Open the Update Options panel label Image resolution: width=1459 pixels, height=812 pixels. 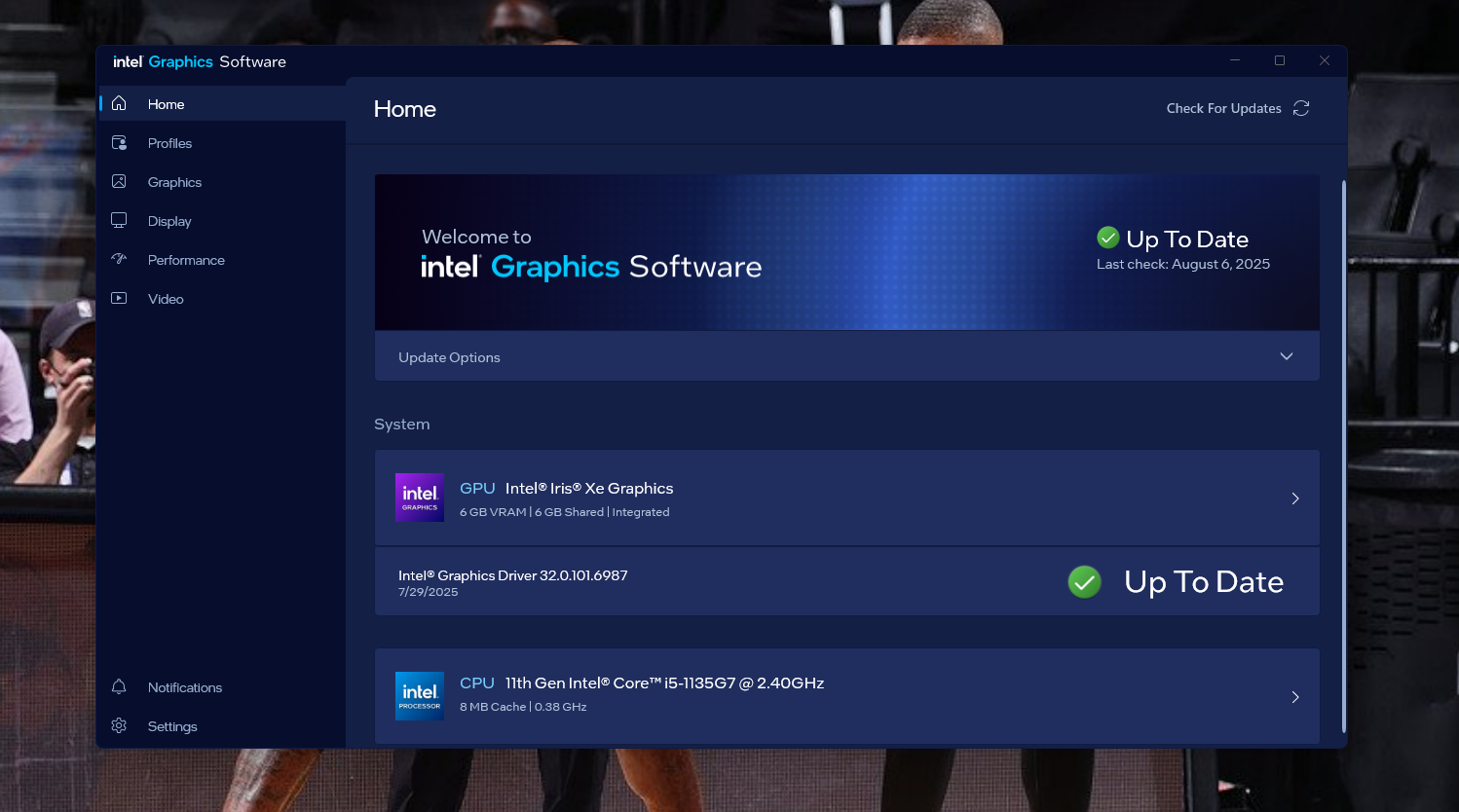[449, 357]
